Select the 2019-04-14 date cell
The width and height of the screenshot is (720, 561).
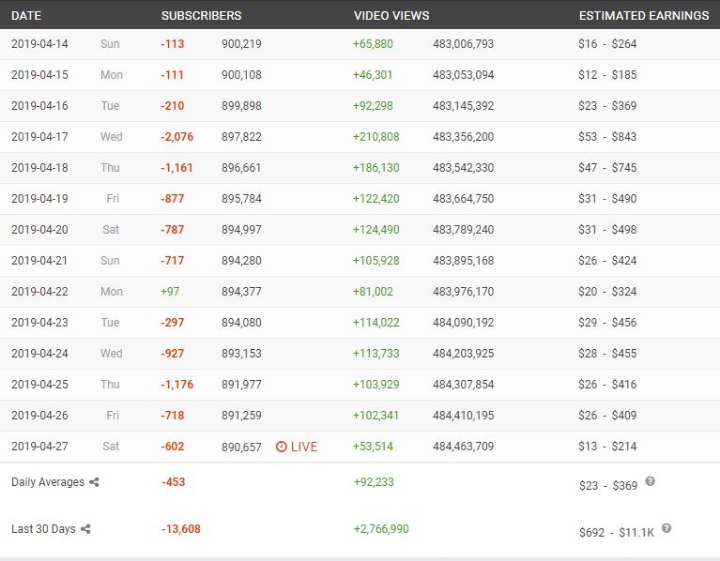pyautogui.click(x=40, y=44)
